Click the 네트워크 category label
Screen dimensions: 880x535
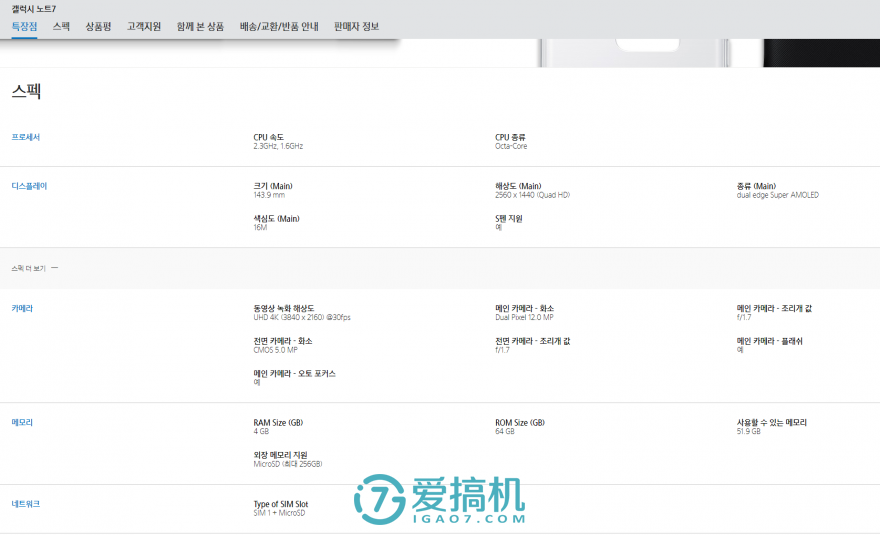click(x=26, y=504)
